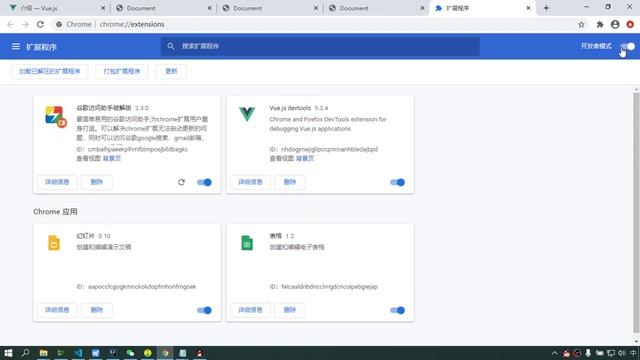
Task: Go back to previous page
Action: [x=10, y=24]
